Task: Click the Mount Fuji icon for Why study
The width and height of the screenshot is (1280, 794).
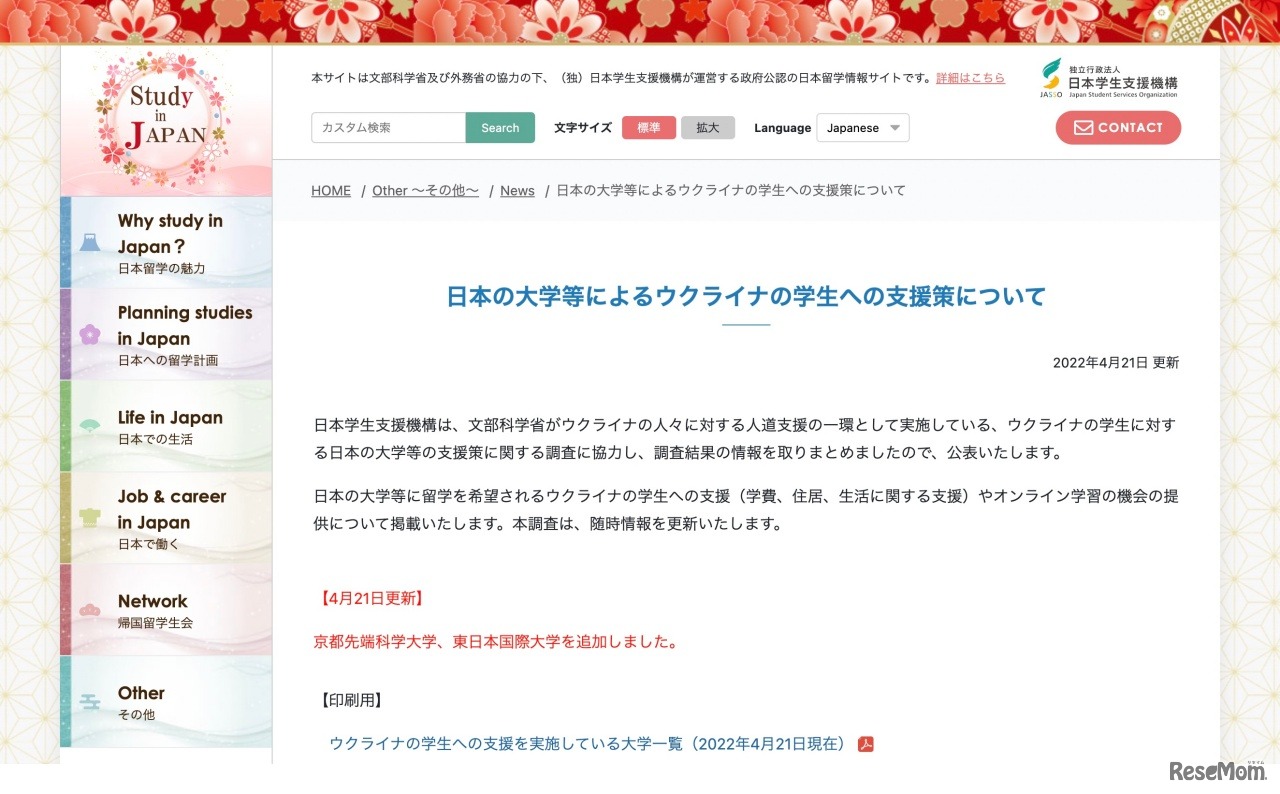Action: [x=90, y=242]
